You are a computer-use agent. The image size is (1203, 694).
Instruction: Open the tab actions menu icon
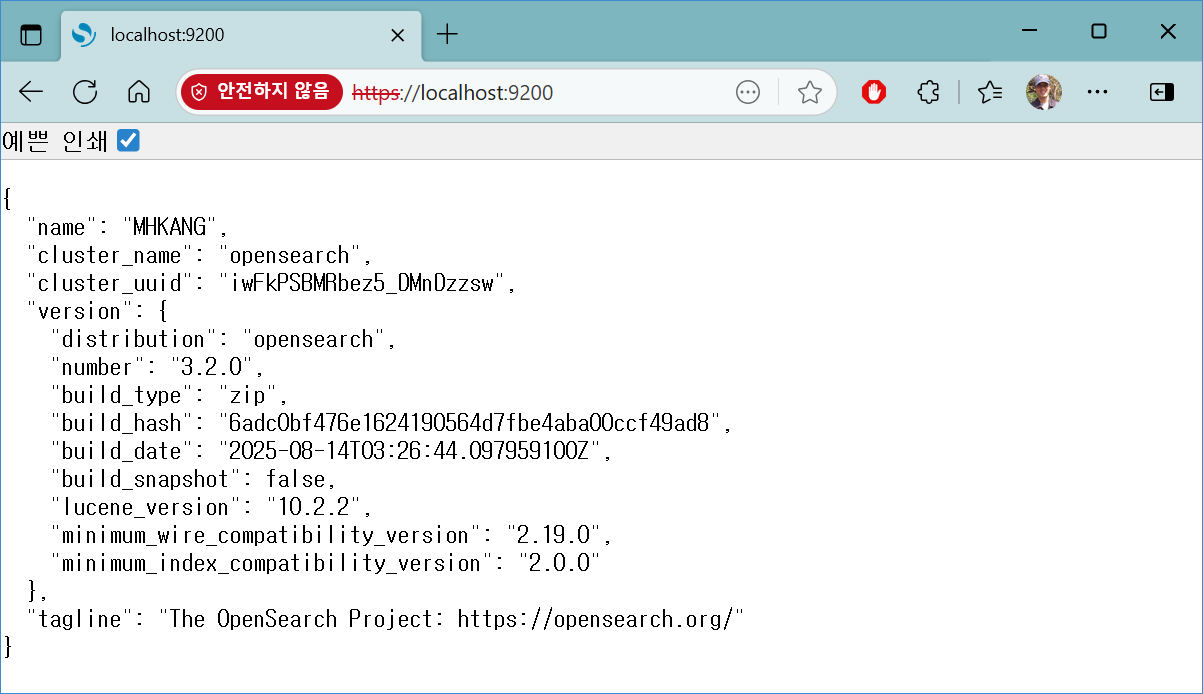pos(32,35)
